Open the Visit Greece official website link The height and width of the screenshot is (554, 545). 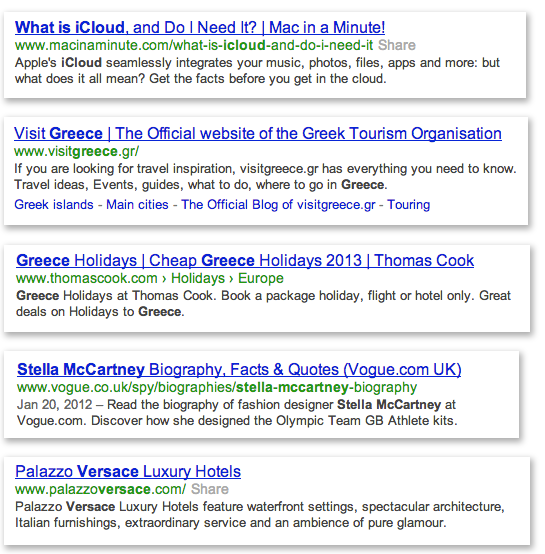[x=258, y=134]
